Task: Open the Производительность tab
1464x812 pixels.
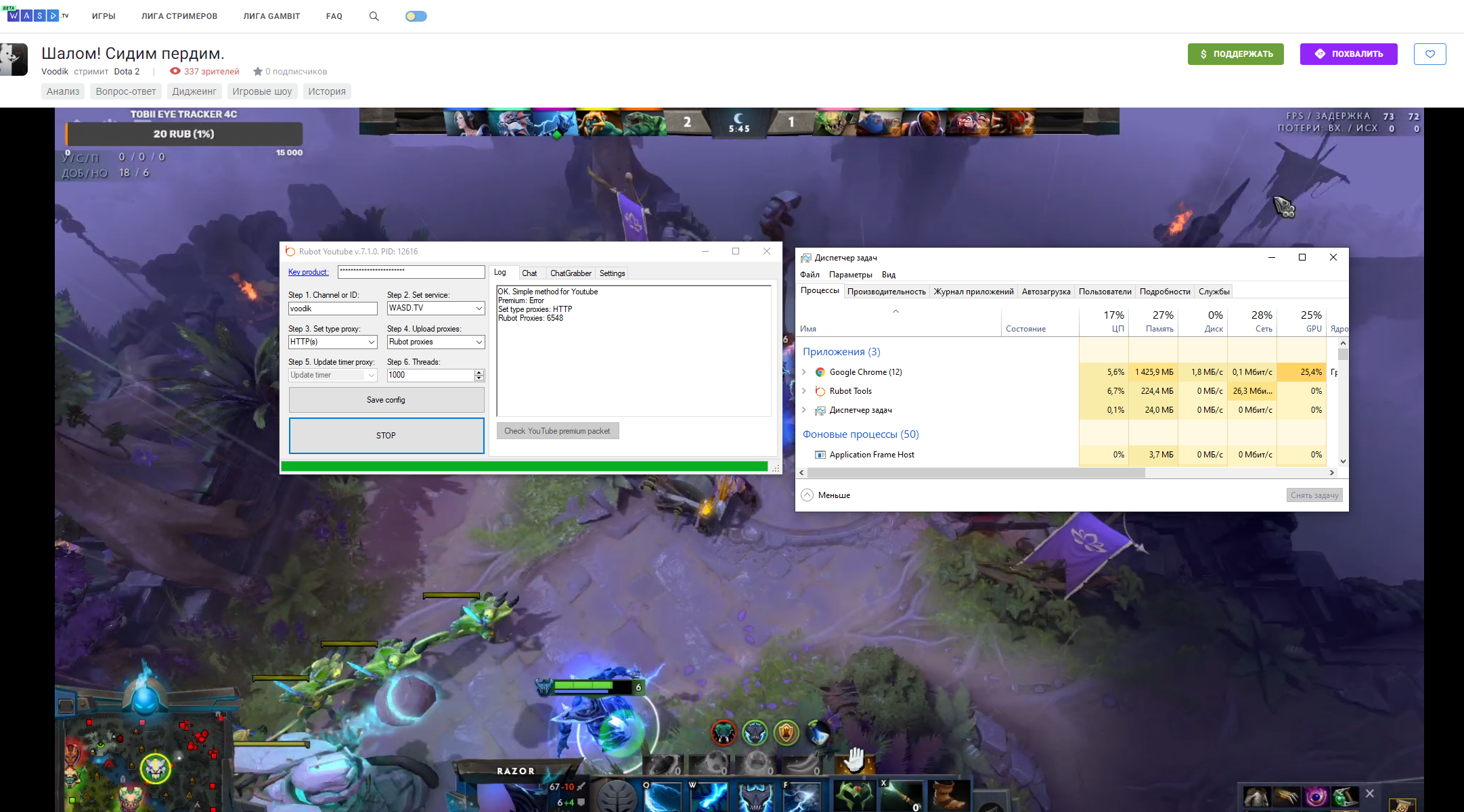Action: (886, 292)
